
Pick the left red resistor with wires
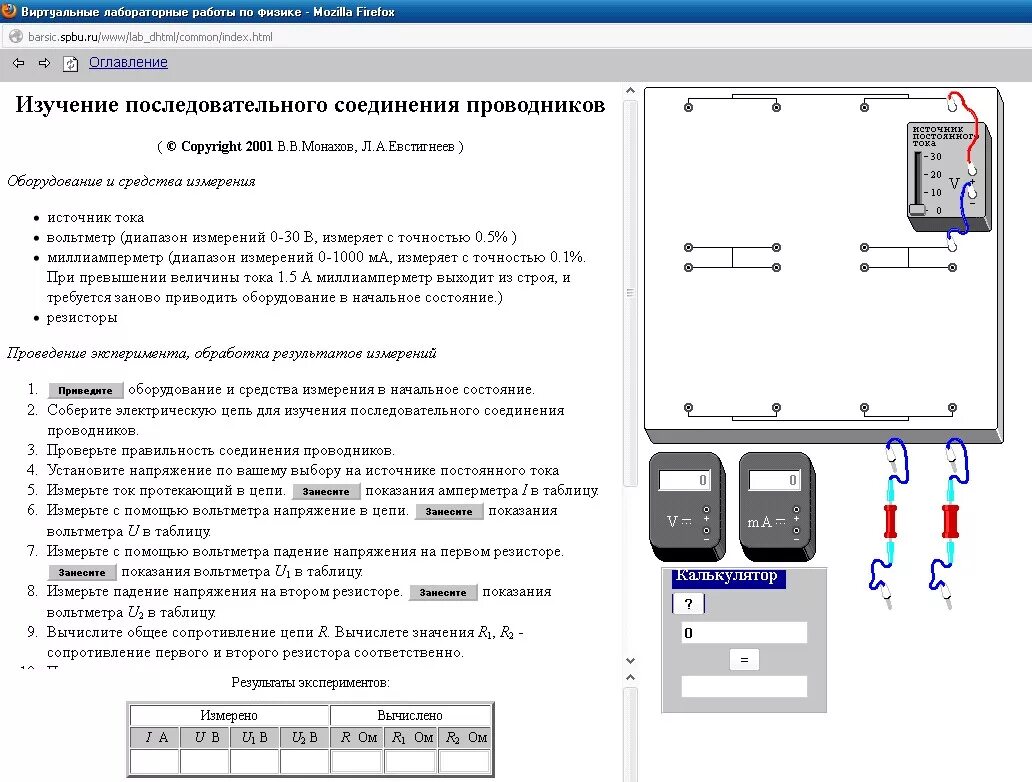point(890,522)
